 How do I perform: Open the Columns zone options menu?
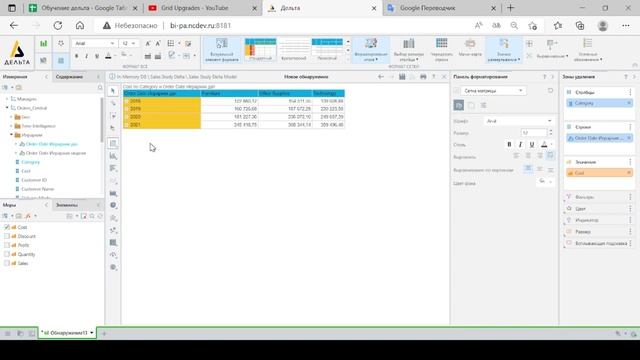pos(630,92)
